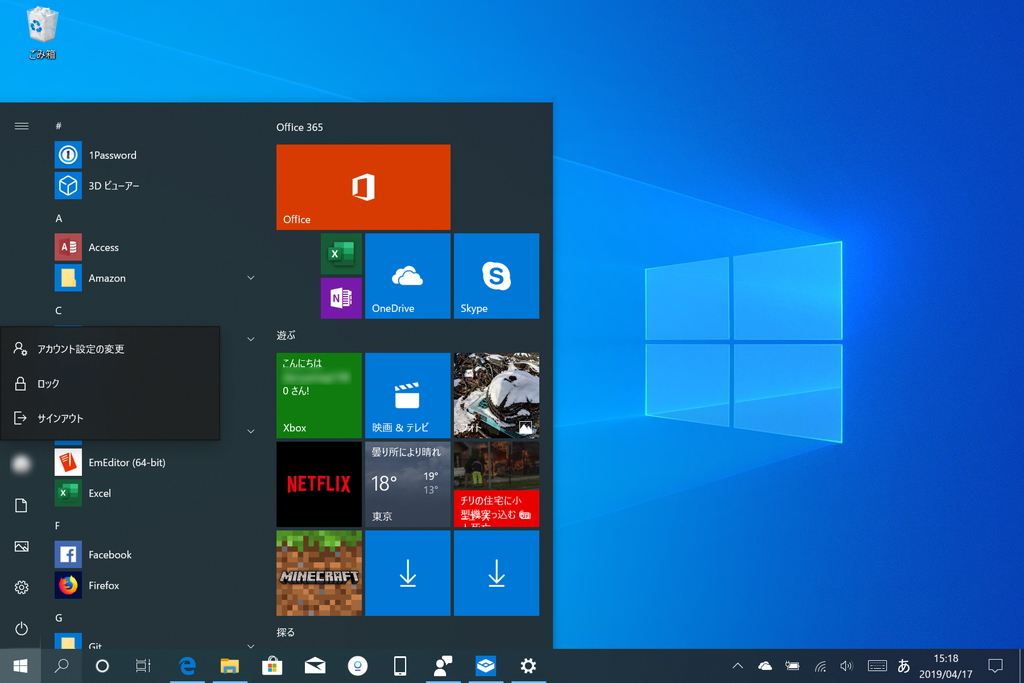
Task: Toggle the IME あ indicator
Action: coord(904,666)
